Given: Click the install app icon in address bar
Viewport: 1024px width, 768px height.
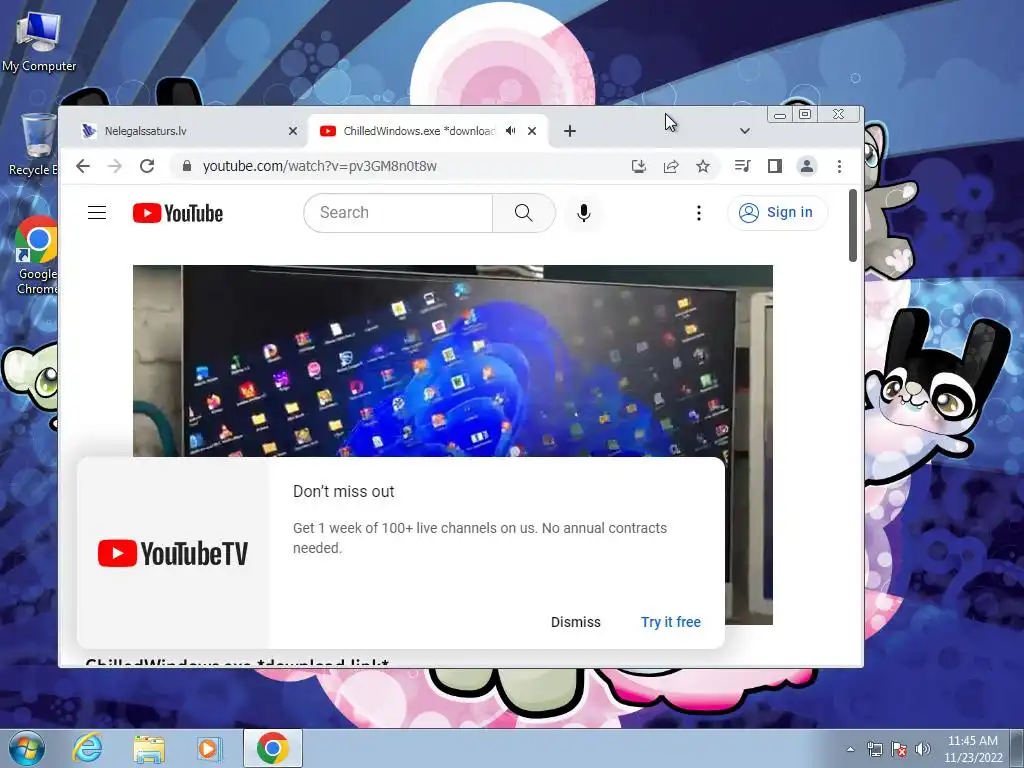Looking at the screenshot, I should 639,166.
